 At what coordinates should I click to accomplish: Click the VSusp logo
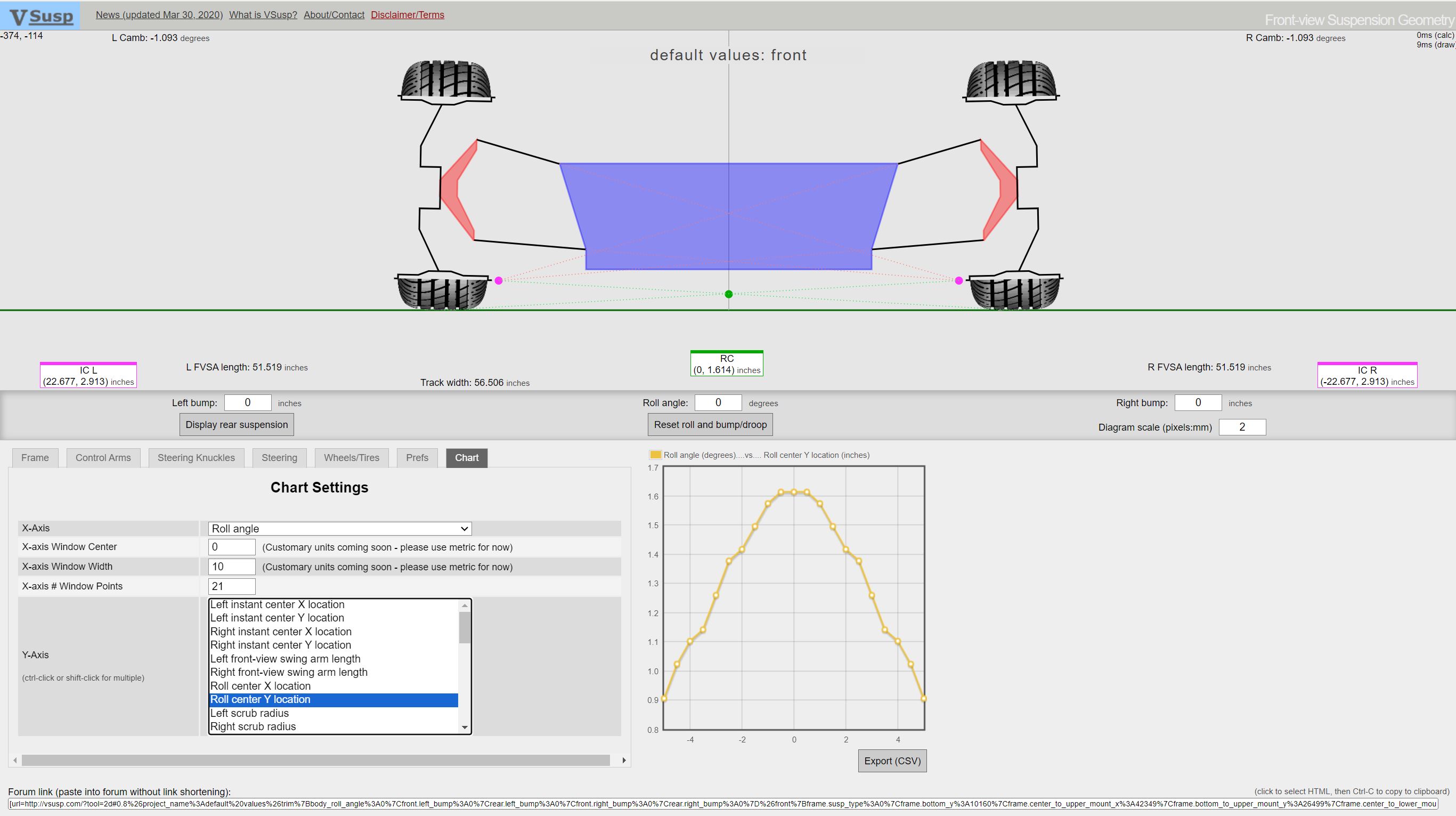click(40, 16)
